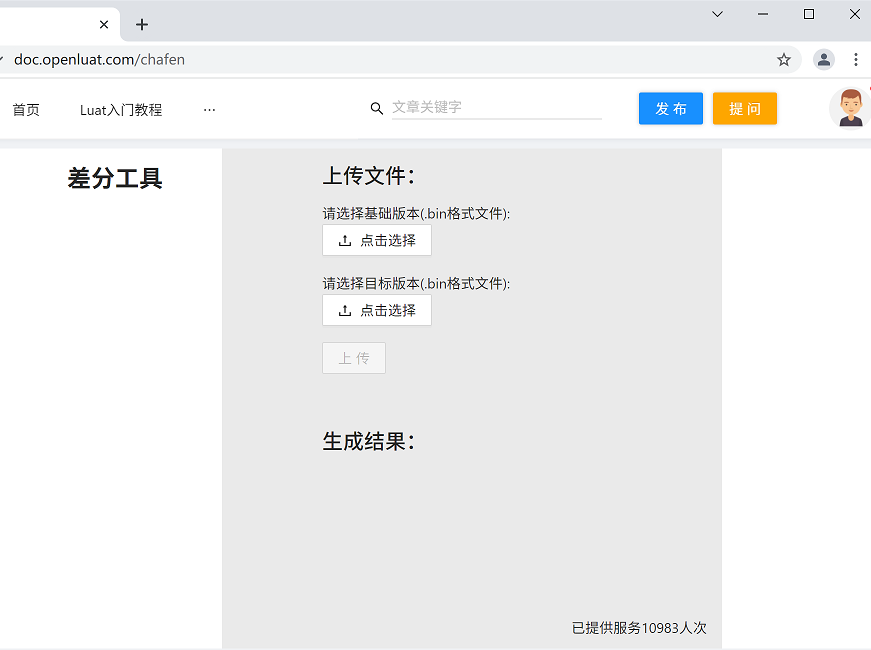Image resolution: width=871 pixels, height=650 pixels.
Task: Open the browser three-dot menu
Action: point(856,60)
